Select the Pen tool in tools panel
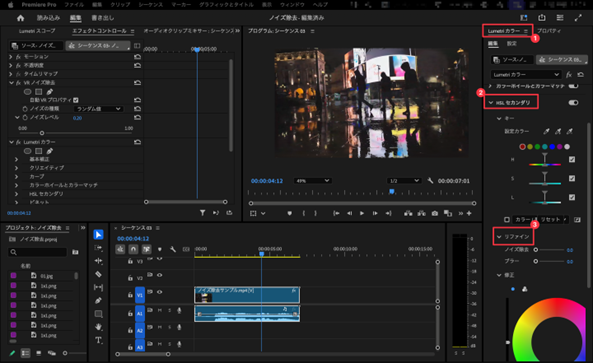 pyautogui.click(x=98, y=301)
